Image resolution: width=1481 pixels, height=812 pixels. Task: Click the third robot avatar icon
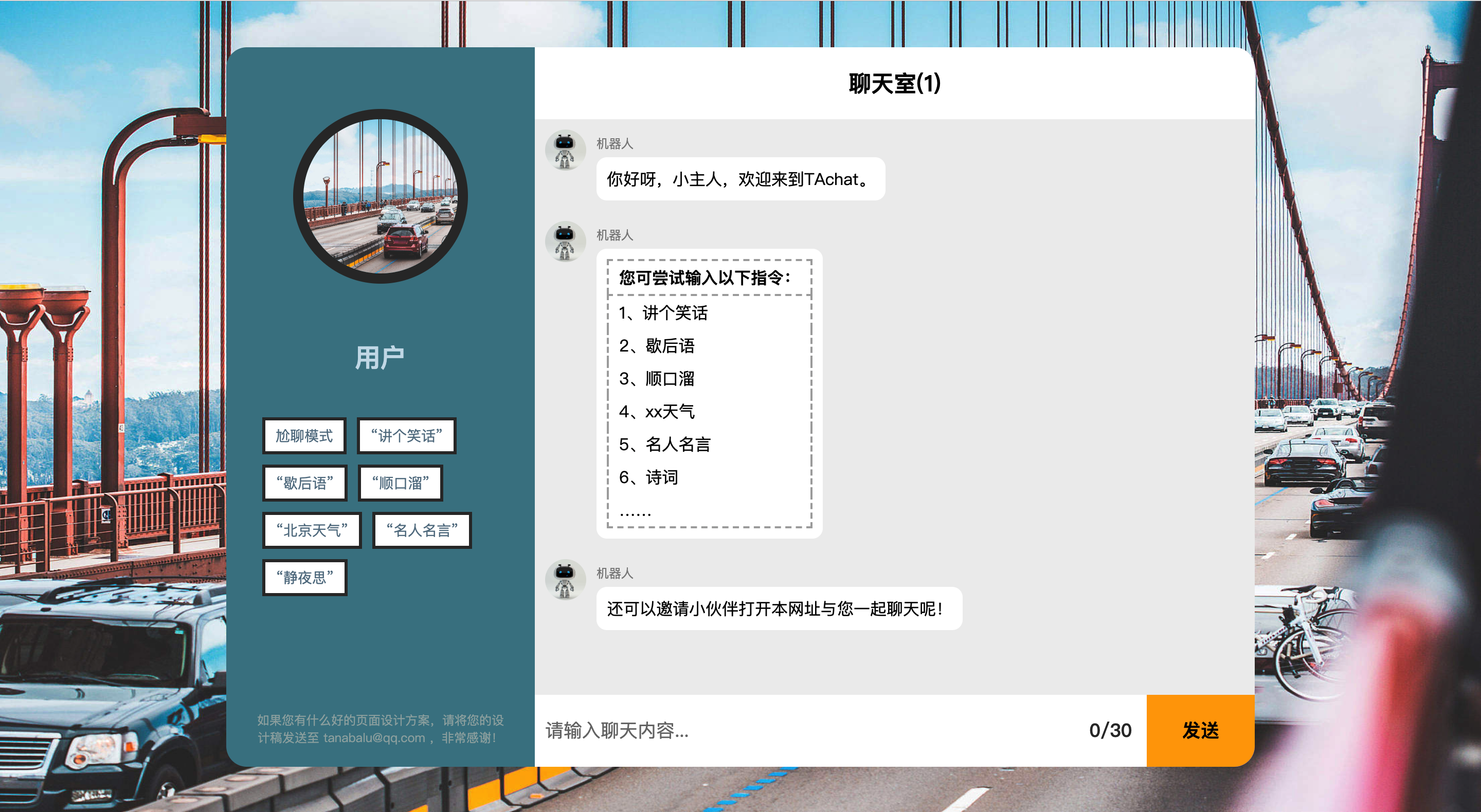tap(565, 579)
